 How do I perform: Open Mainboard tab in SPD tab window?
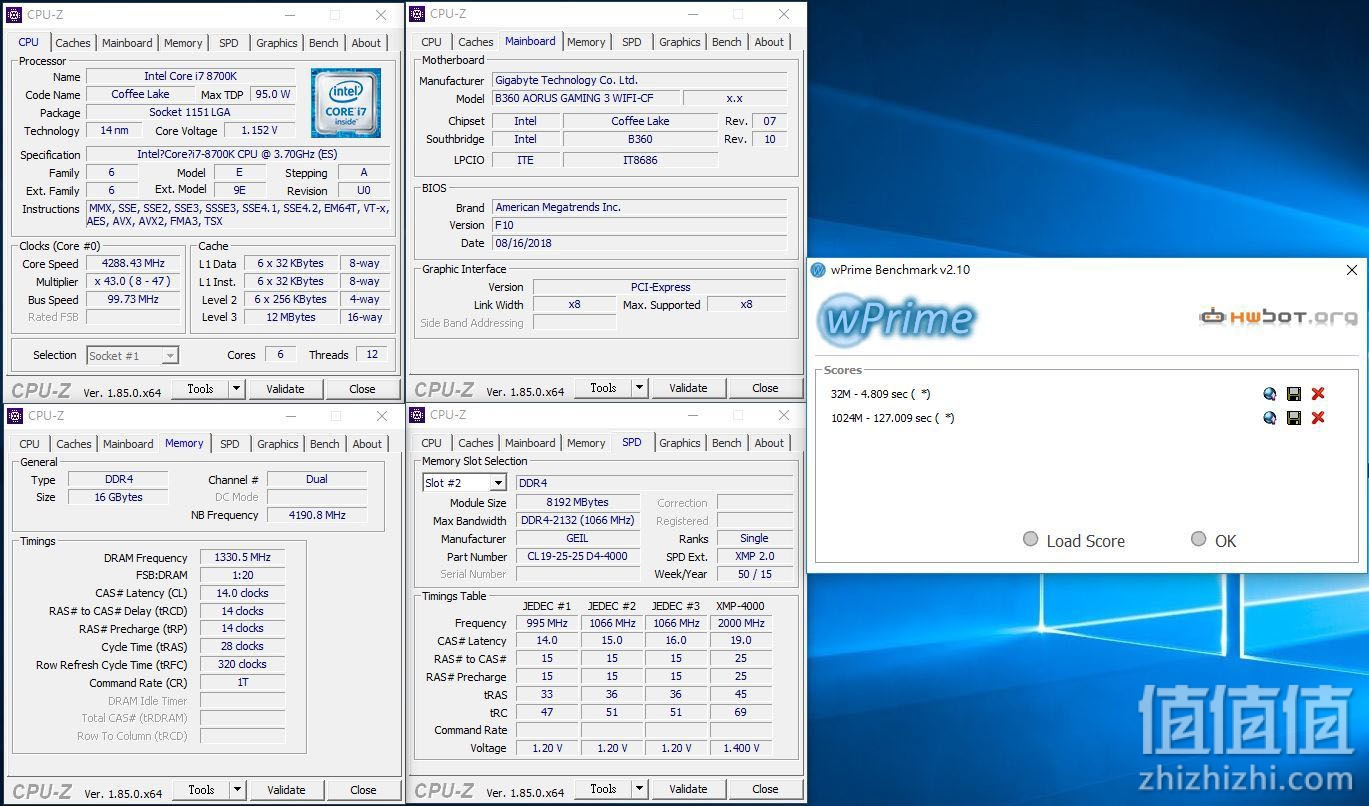tap(530, 443)
